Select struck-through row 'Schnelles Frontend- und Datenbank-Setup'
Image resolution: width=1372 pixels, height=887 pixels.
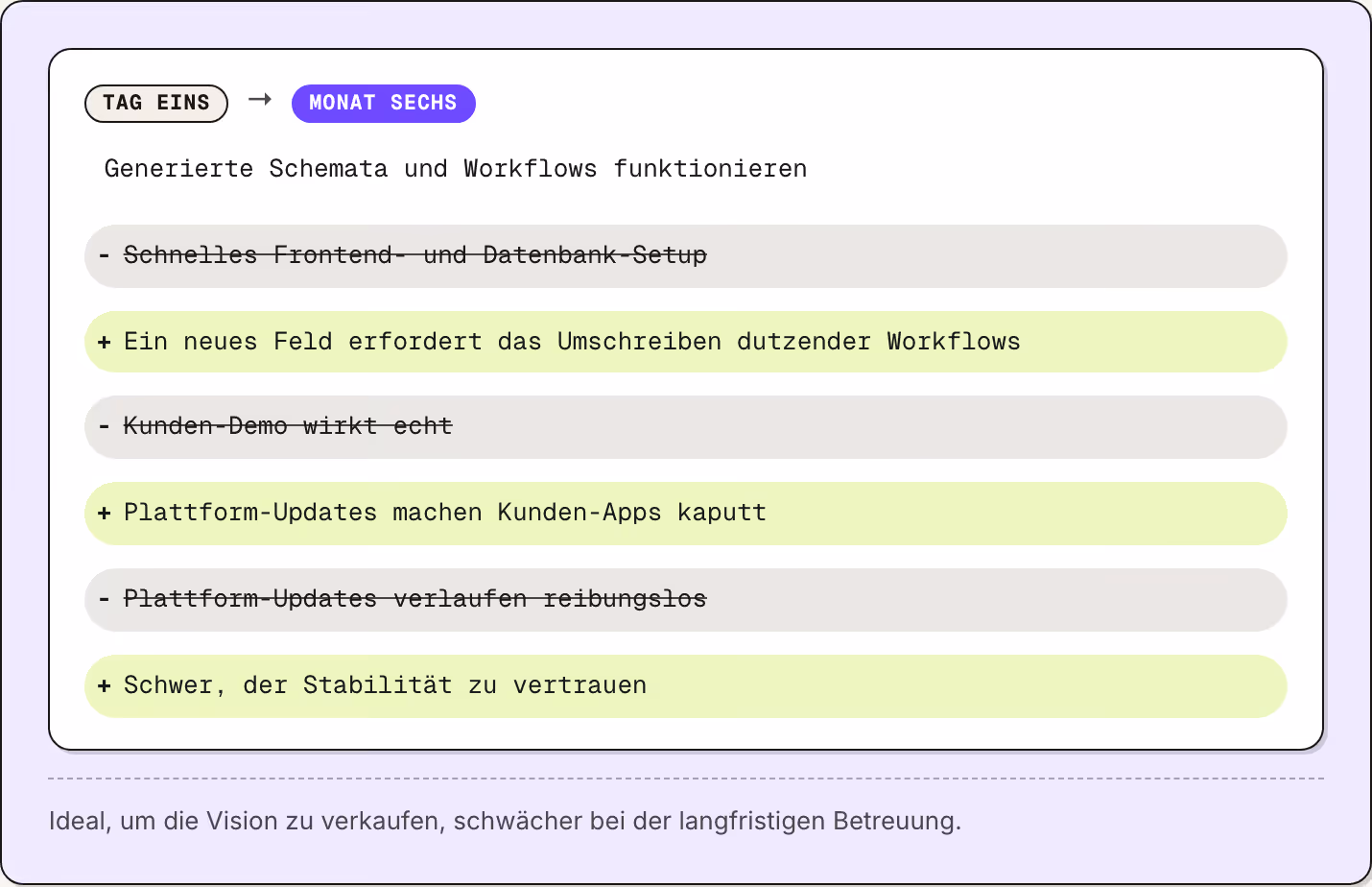686,256
